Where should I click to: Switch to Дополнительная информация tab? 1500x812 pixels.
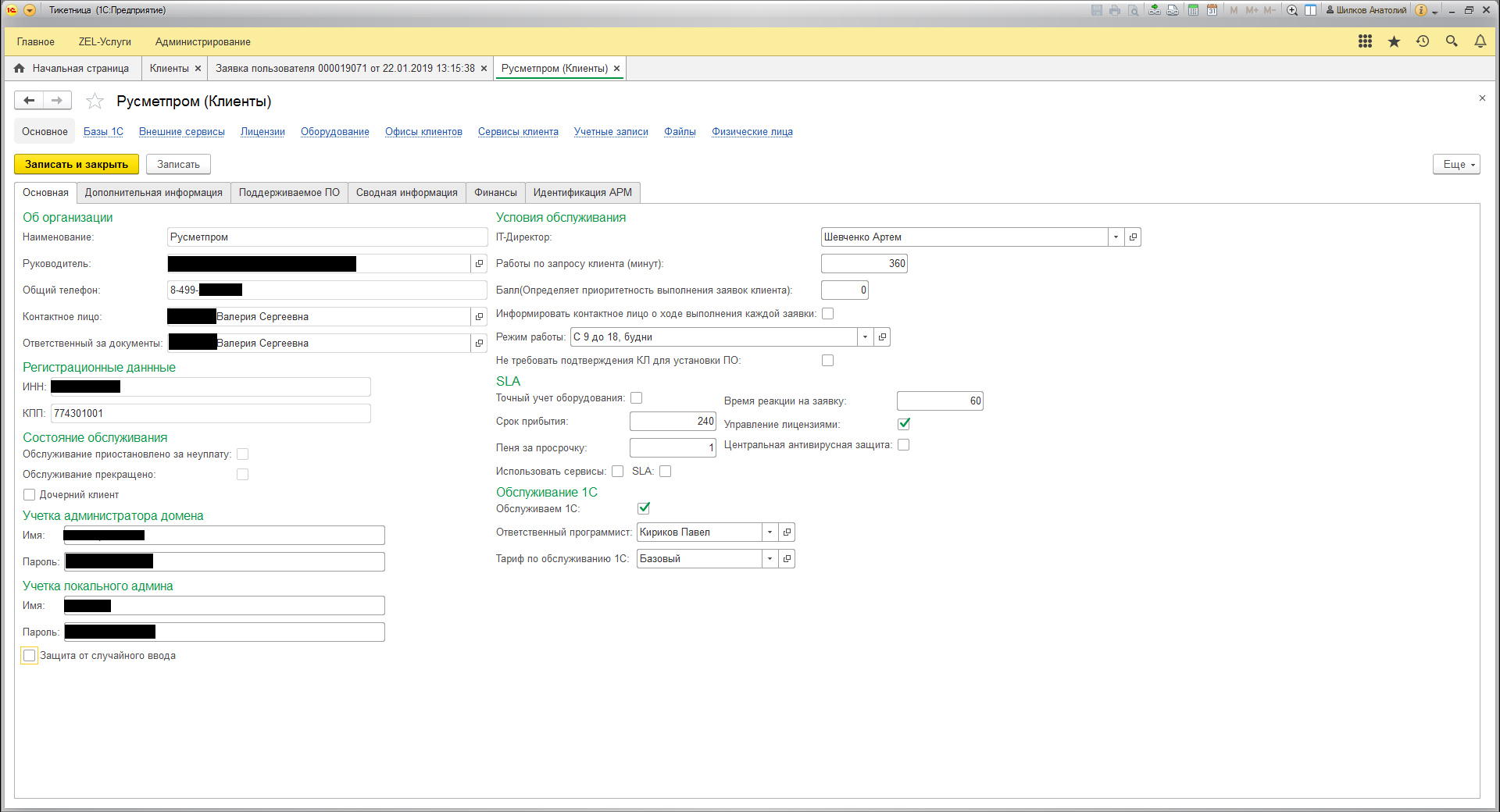(x=154, y=193)
